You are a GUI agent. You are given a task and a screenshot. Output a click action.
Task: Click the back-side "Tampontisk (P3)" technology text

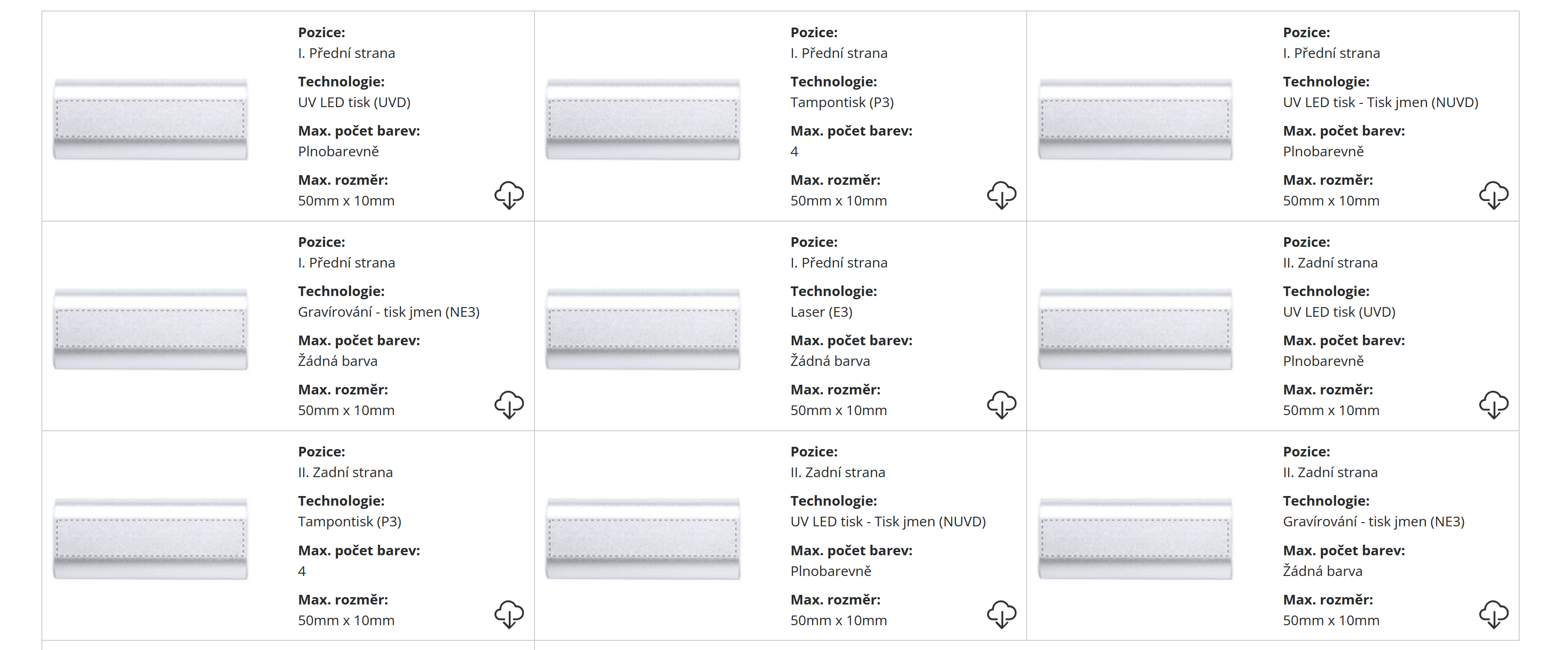click(x=350, y=522)
